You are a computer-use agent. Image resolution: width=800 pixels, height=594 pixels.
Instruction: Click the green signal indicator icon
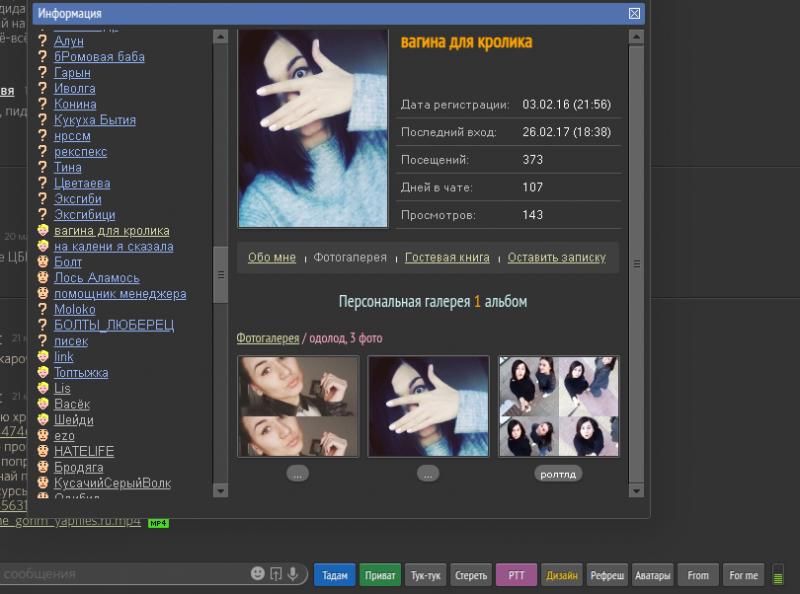coord(778,575)
